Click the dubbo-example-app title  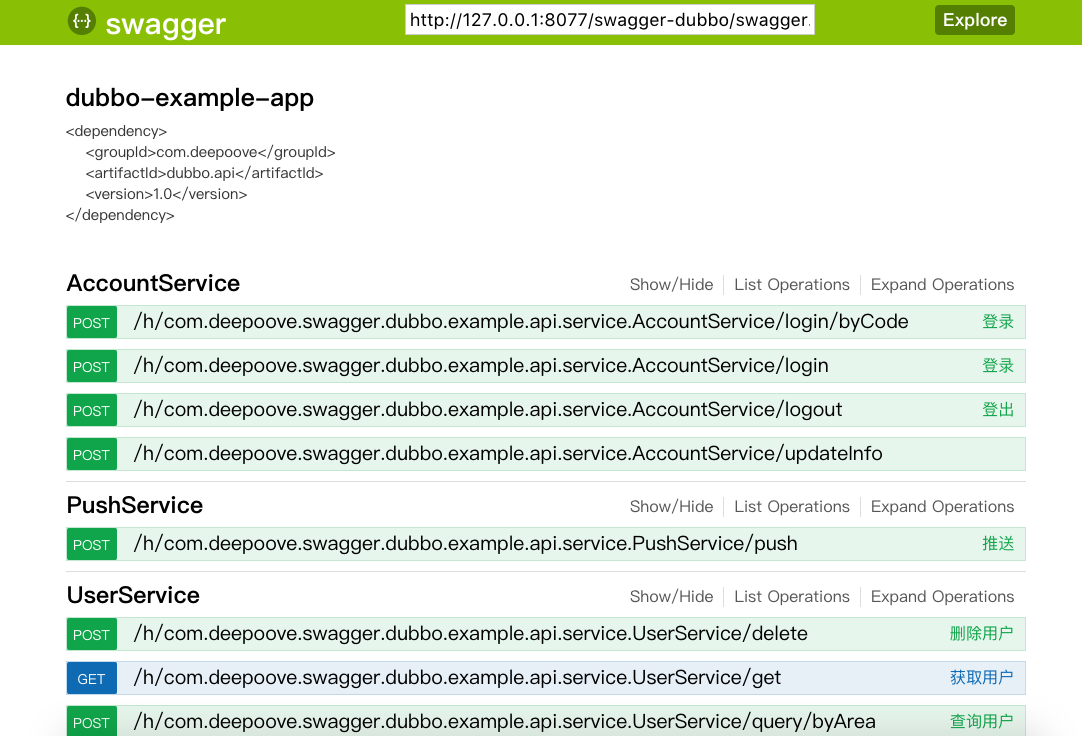(190, 98)
